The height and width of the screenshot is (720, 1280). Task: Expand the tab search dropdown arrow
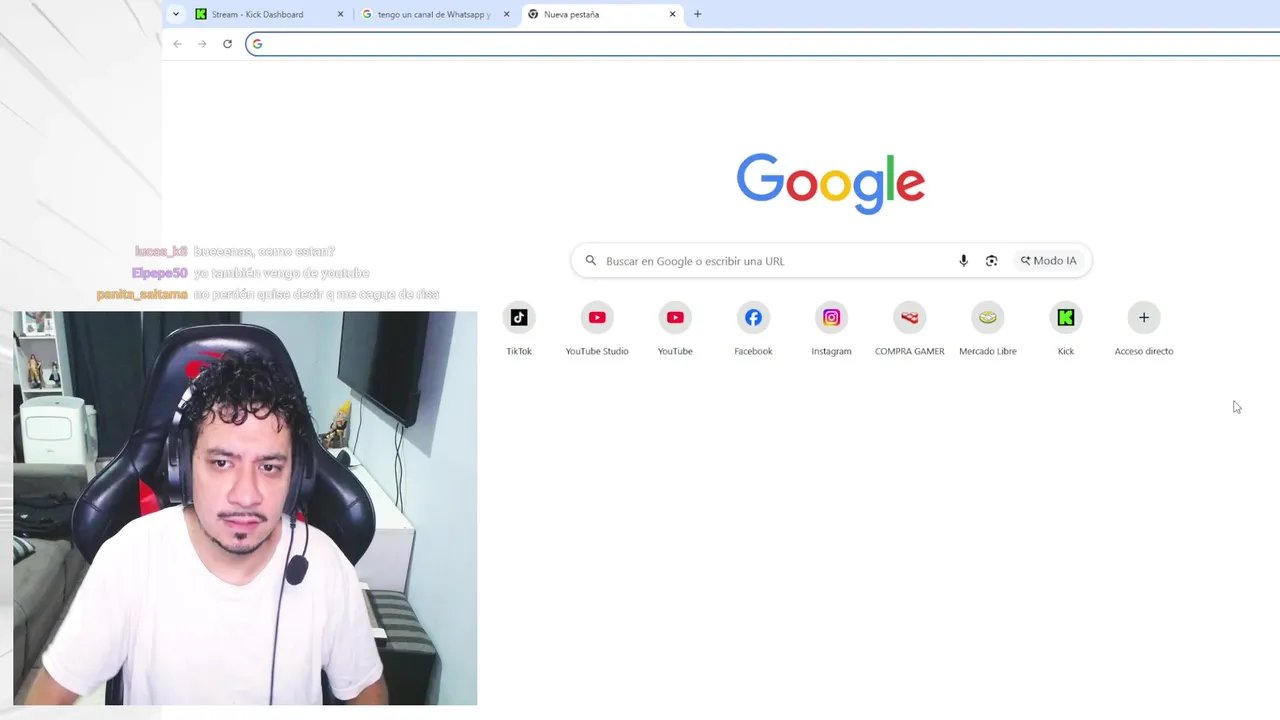(176, 14)
